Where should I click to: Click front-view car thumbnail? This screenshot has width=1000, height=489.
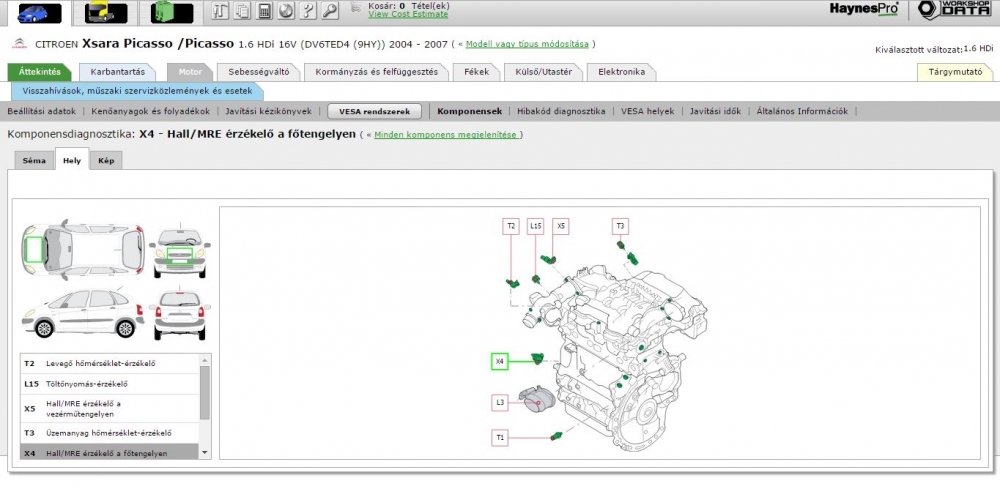pos(180,253)
